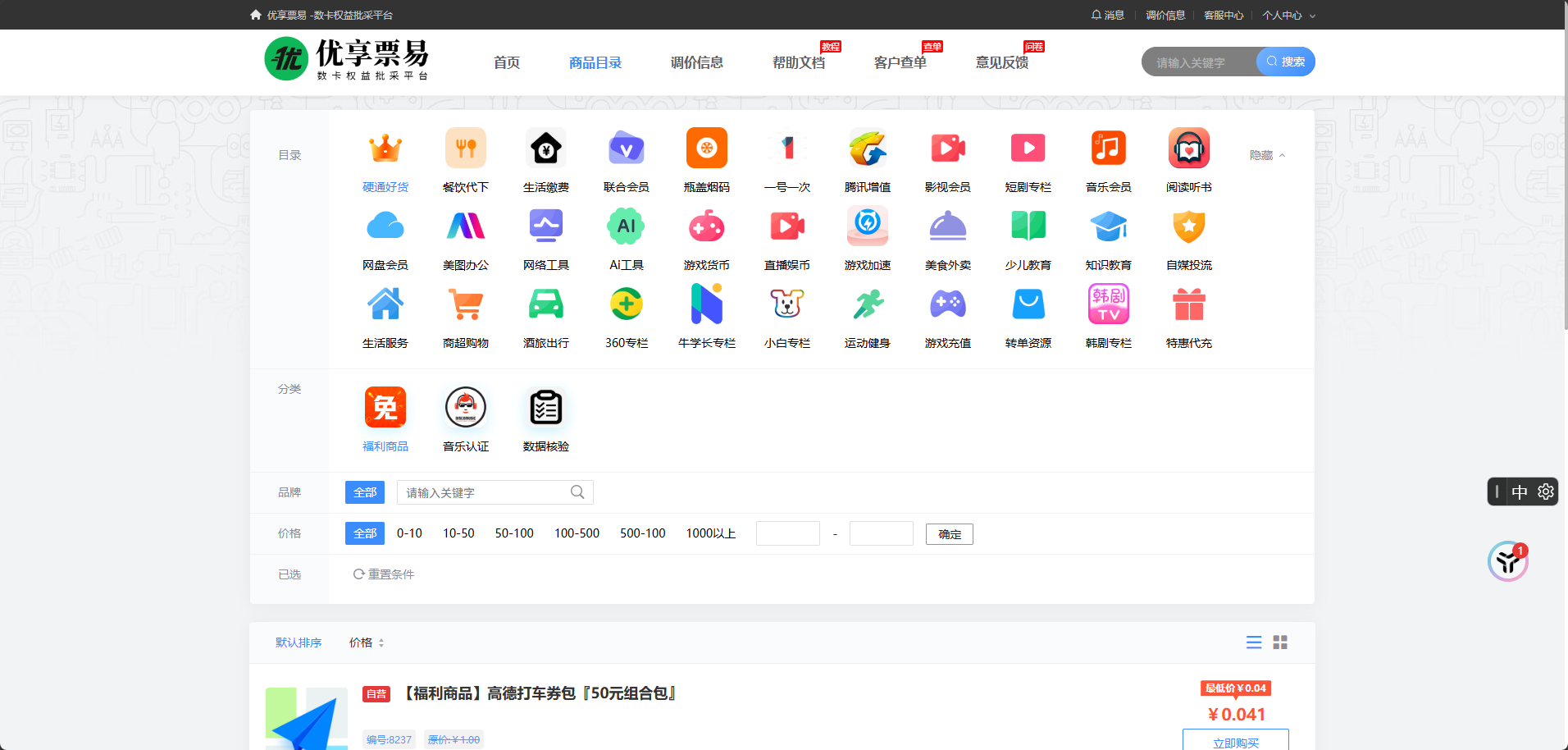Select the 特惠代充 gift icon
Viewport: 1568px width, 750px height.
[x=1189, y=304]
